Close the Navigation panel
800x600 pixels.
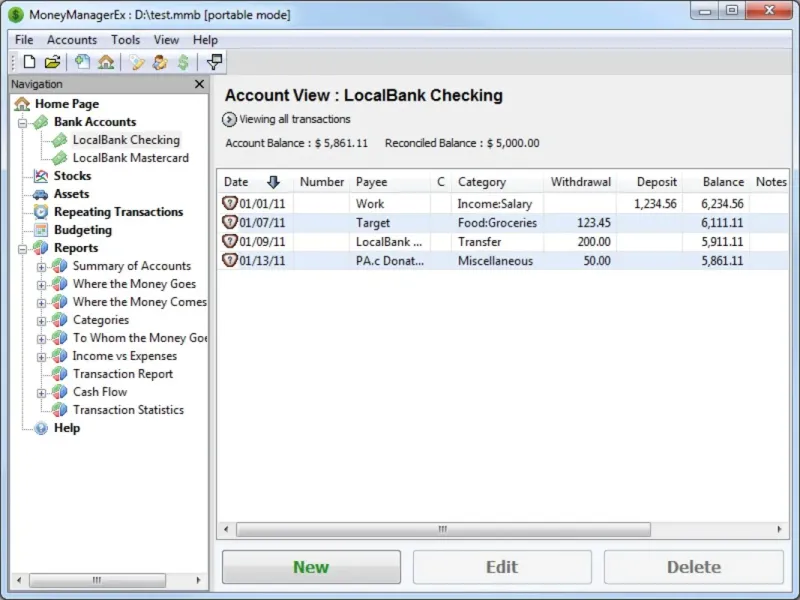point(199,84)
